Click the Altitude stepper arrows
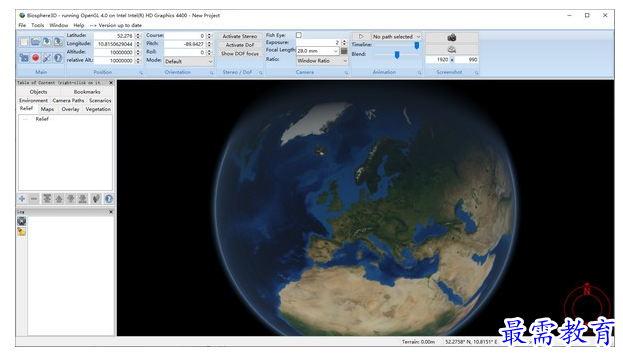 [x=138, y=52]
